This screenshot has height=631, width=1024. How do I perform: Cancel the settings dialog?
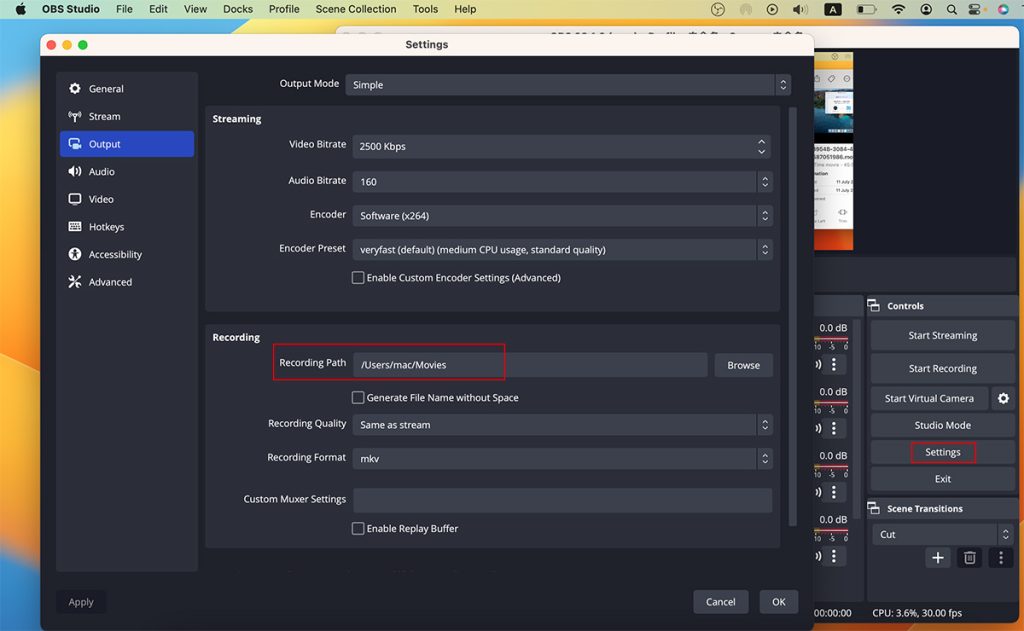coord(720,602)
